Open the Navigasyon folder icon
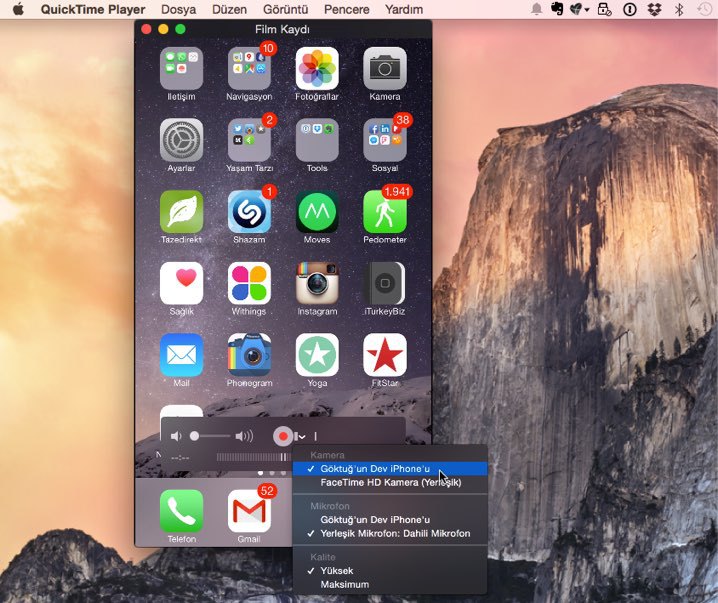 [x=249, y=68]
